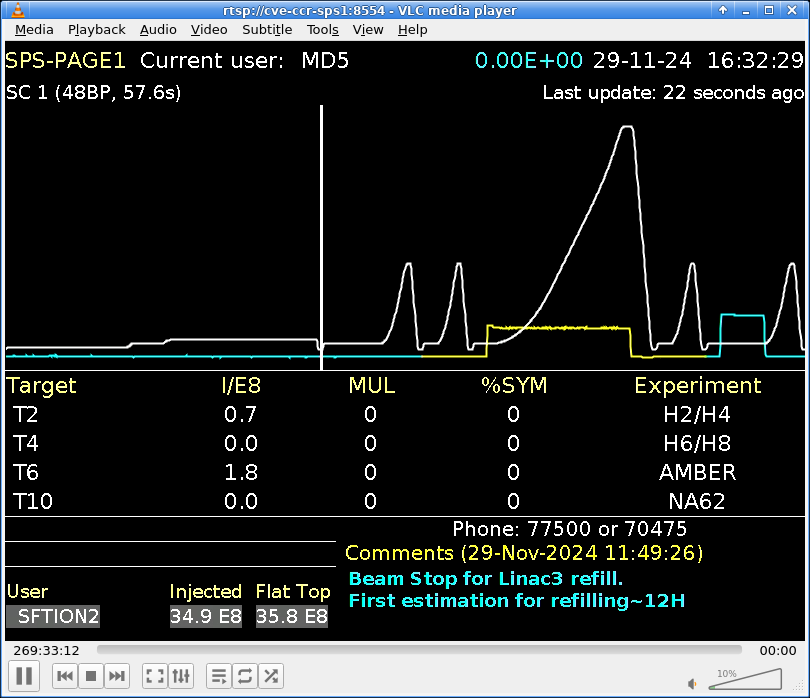Click the elapsed time label
Screen dimensions: 810x698
click(x=47, y=650)
